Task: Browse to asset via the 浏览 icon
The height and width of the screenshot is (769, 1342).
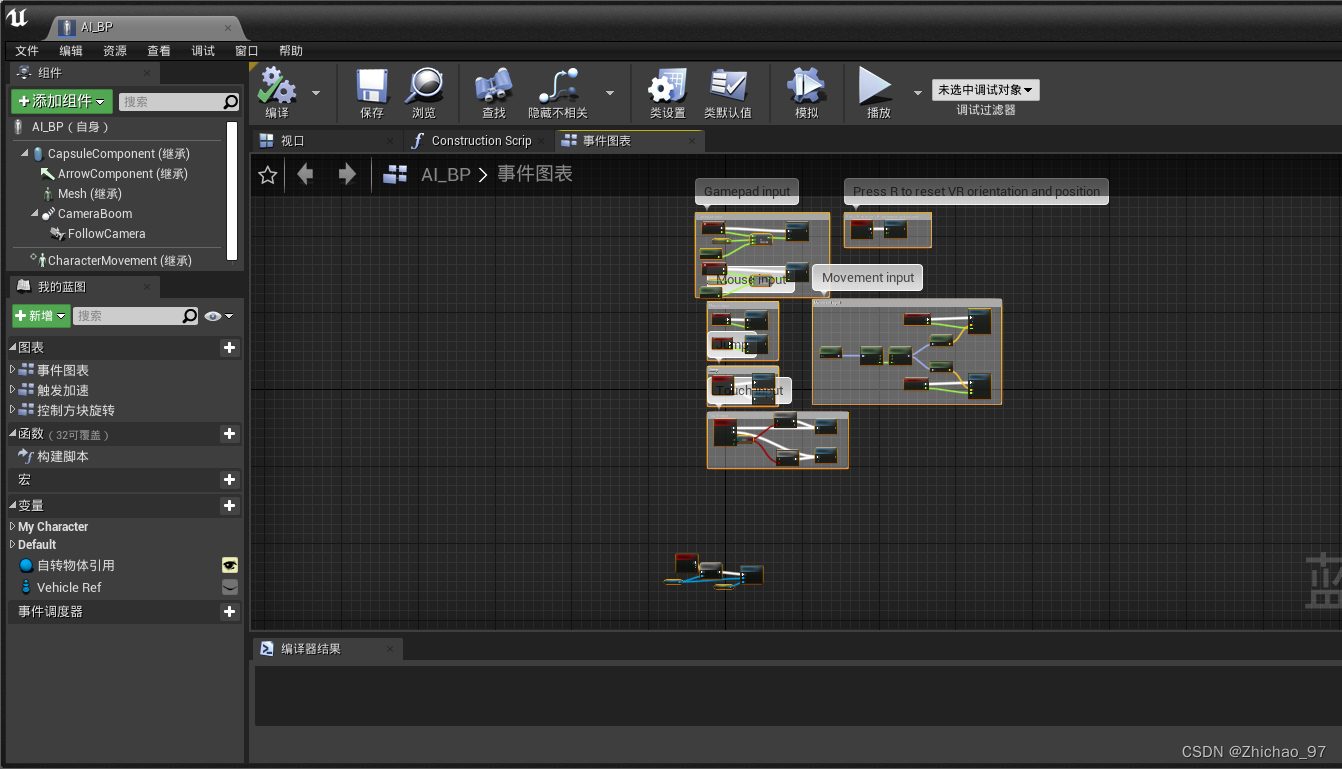Action: [425, 90]
